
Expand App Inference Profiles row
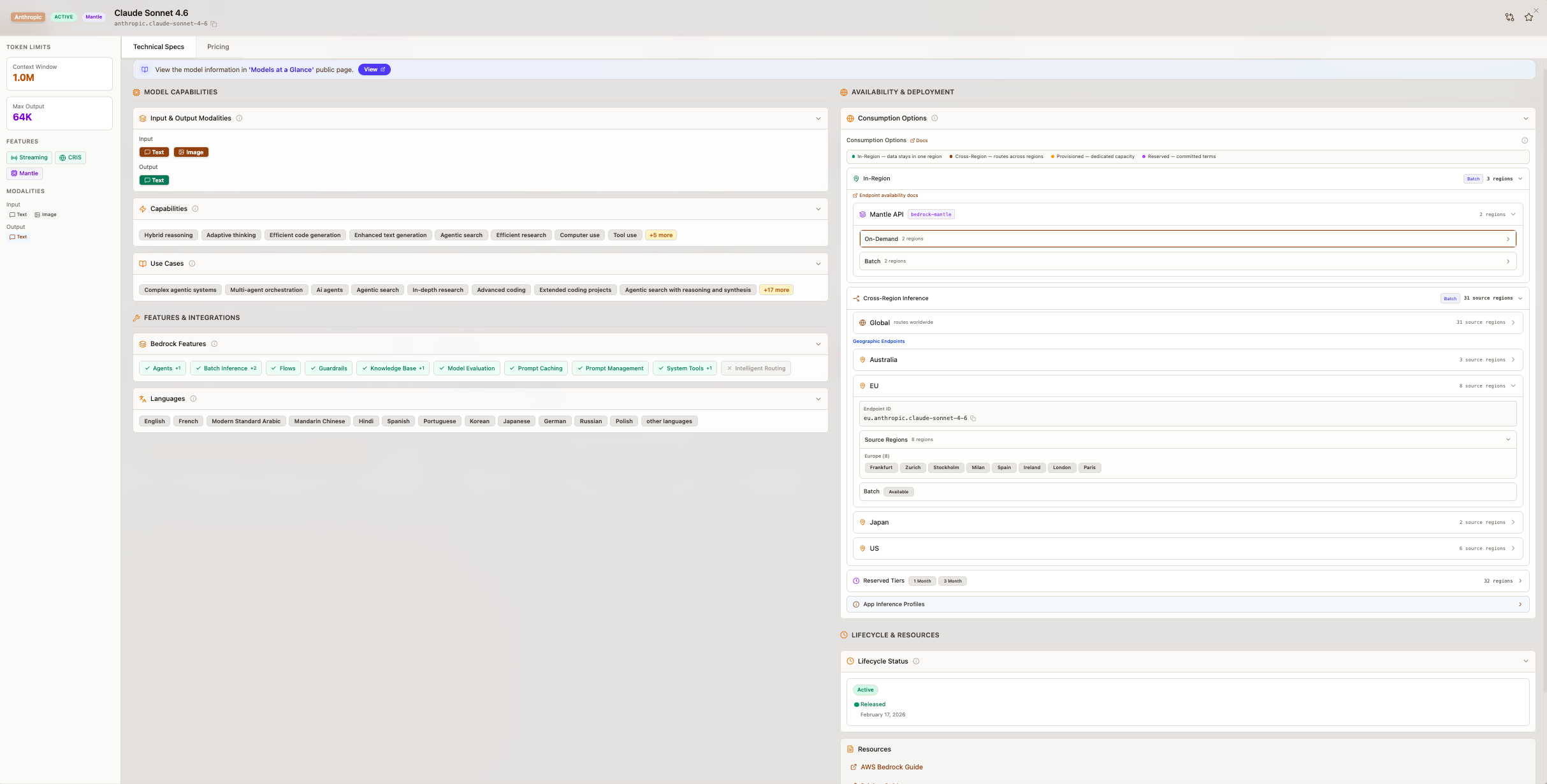coord(1187,604)
